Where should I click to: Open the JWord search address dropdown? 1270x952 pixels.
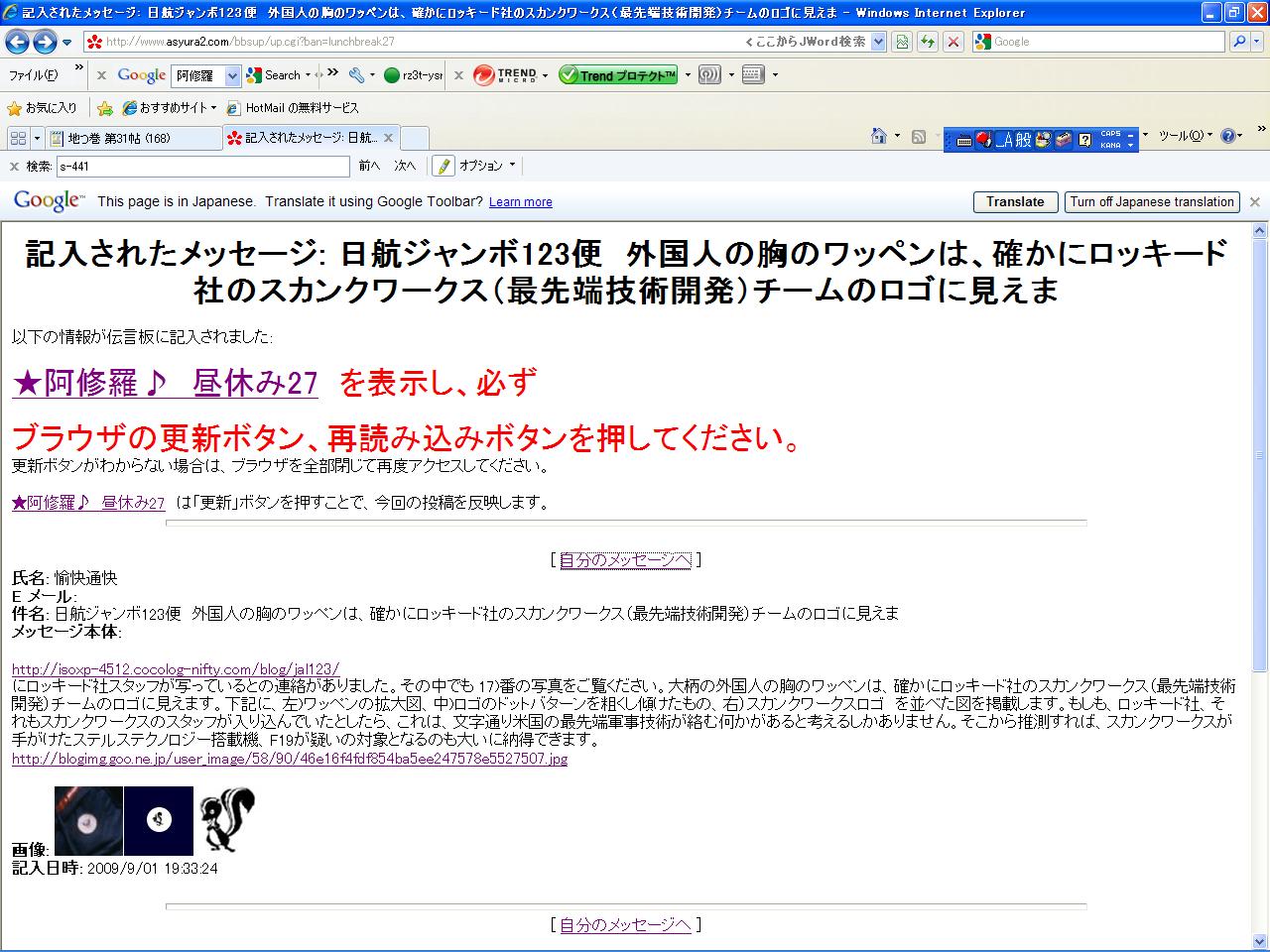[879, 42]
